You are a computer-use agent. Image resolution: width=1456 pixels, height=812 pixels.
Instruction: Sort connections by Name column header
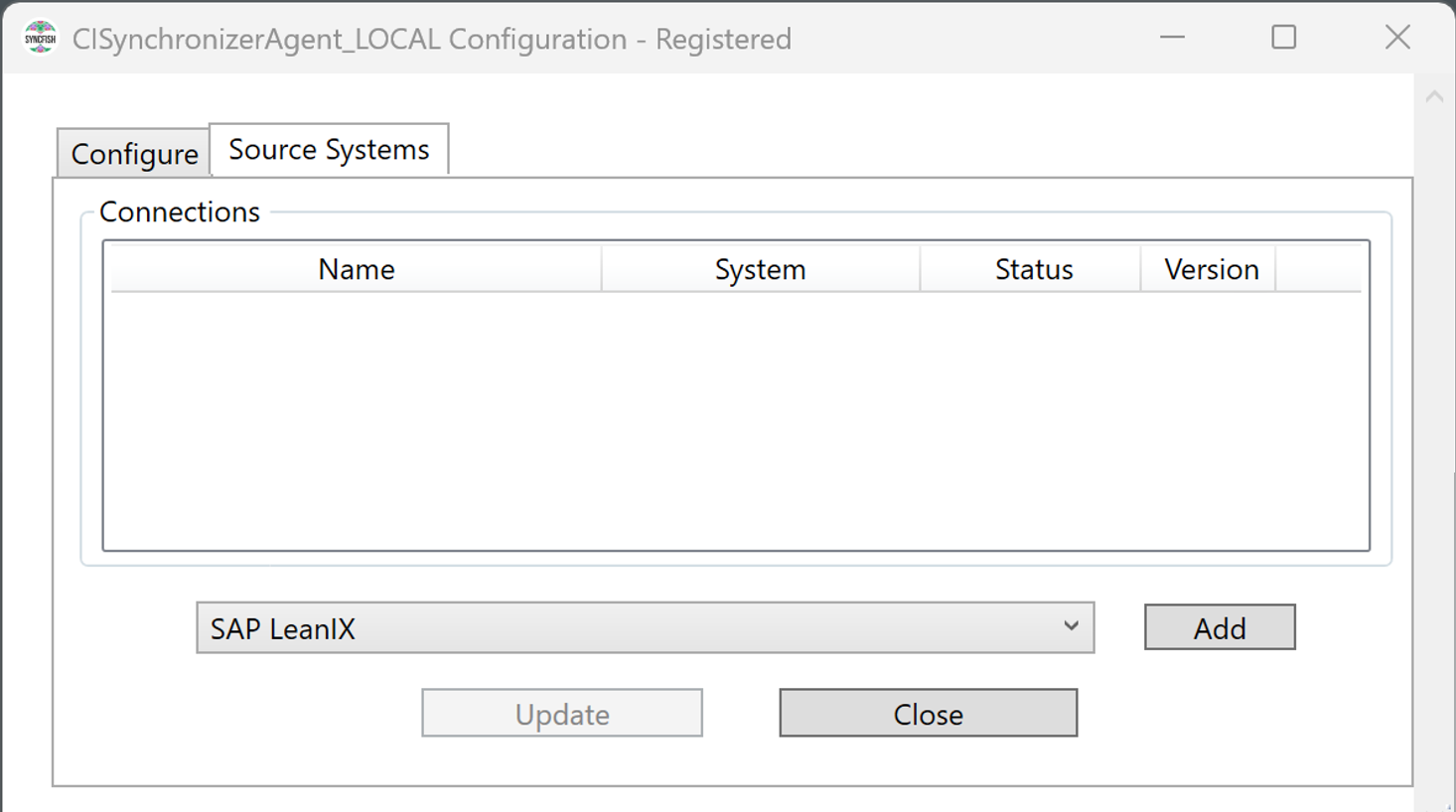(357, 269)
